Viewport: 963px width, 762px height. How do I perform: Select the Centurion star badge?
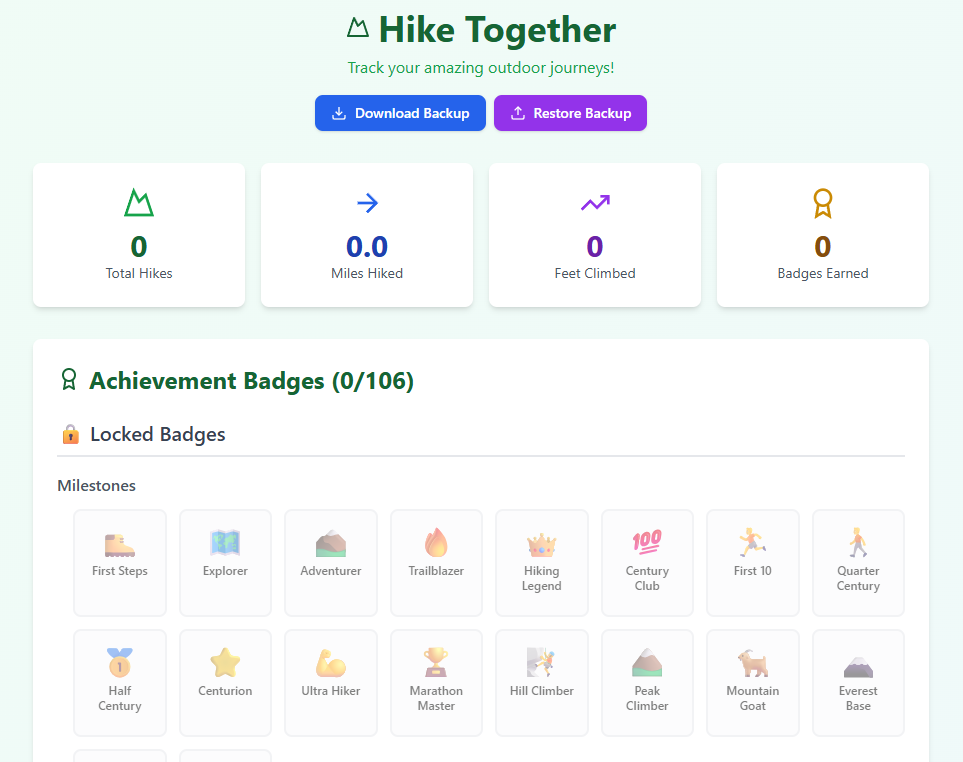[225, 682]
